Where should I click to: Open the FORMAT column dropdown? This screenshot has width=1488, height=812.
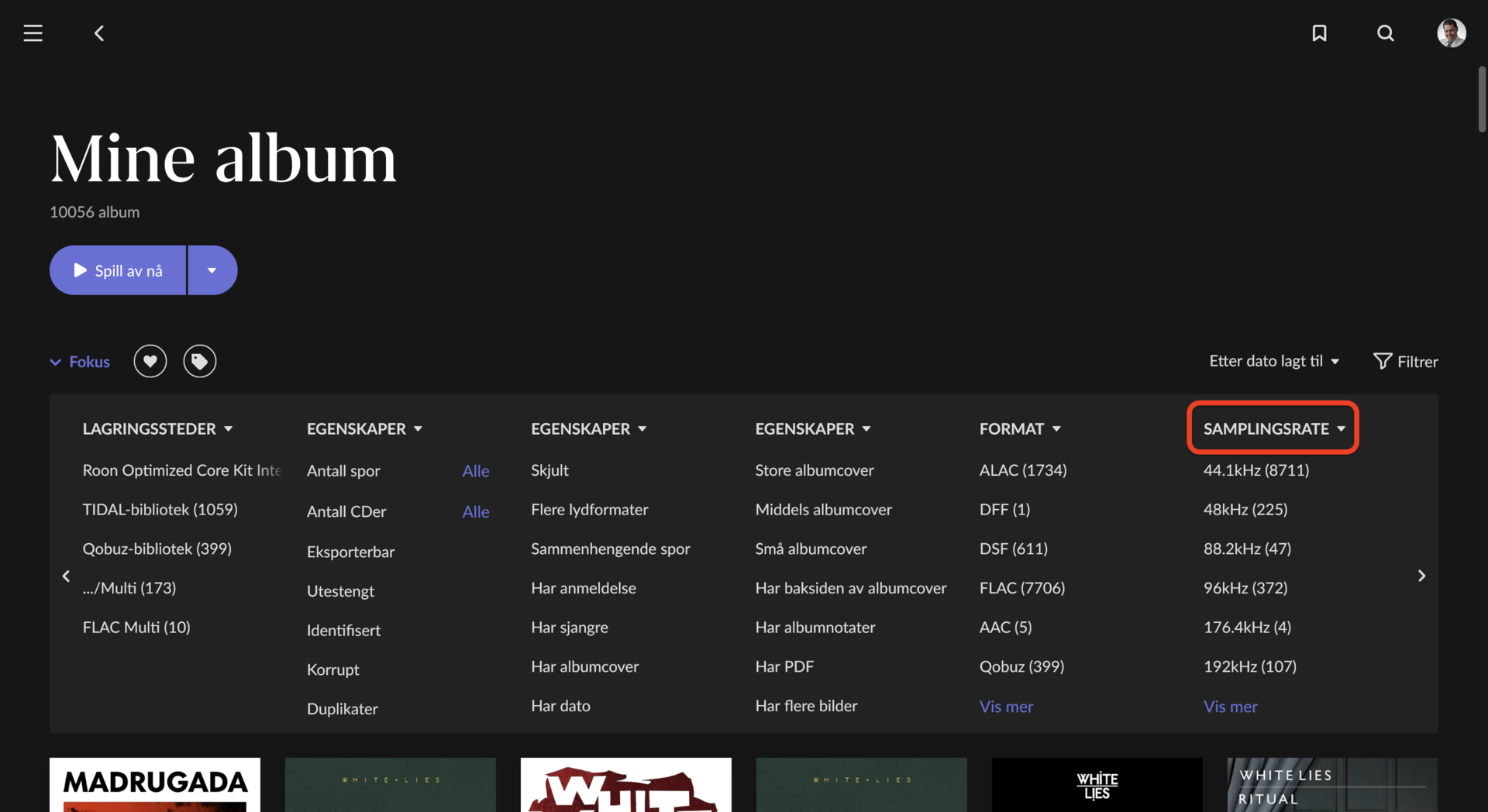[1020, 428]
